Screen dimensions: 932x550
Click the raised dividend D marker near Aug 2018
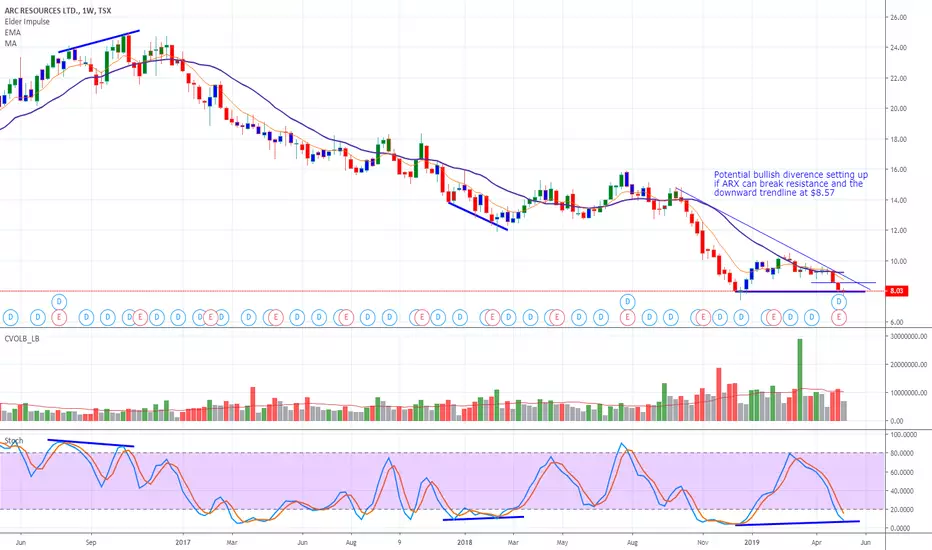627,302
